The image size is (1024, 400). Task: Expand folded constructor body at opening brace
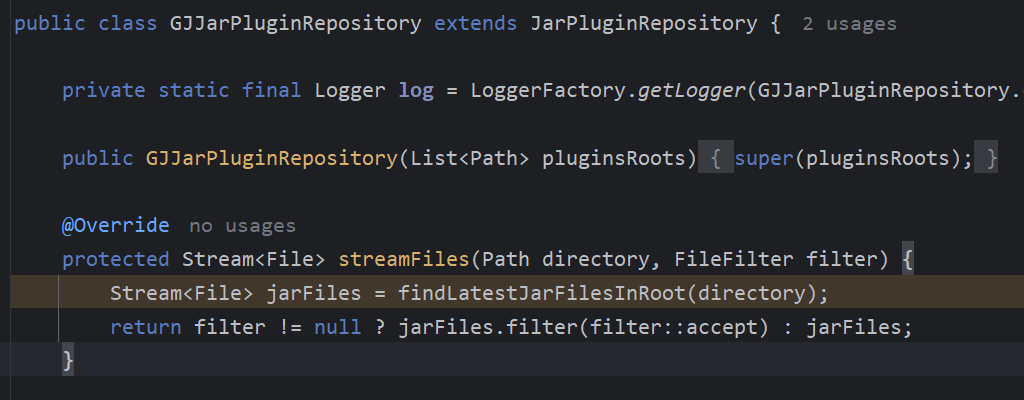(x=716, y=159)
